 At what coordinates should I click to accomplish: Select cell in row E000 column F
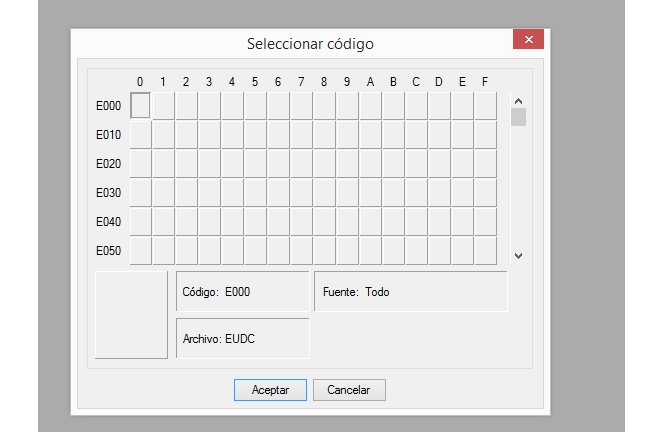tap(485, 105)
